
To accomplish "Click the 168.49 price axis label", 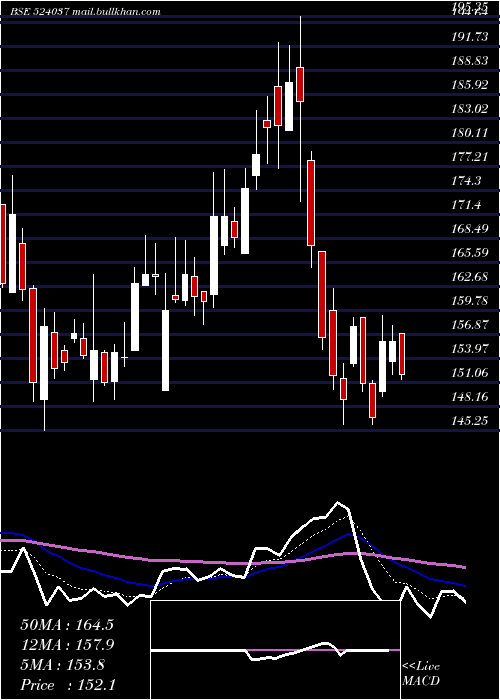I will pyautogui.click(x=470, y=229).
